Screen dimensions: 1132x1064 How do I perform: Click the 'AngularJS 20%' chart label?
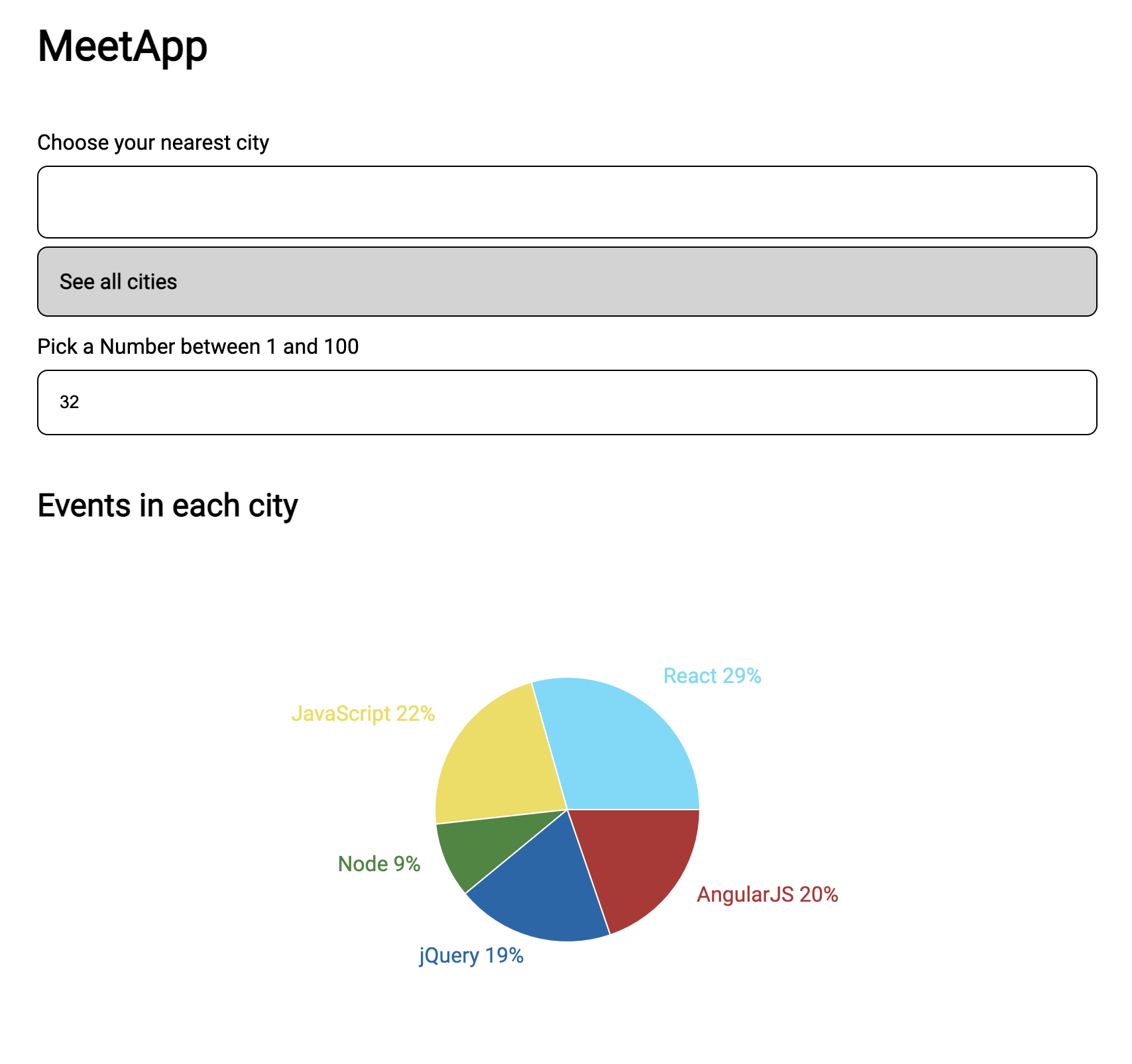coord(767,894)
